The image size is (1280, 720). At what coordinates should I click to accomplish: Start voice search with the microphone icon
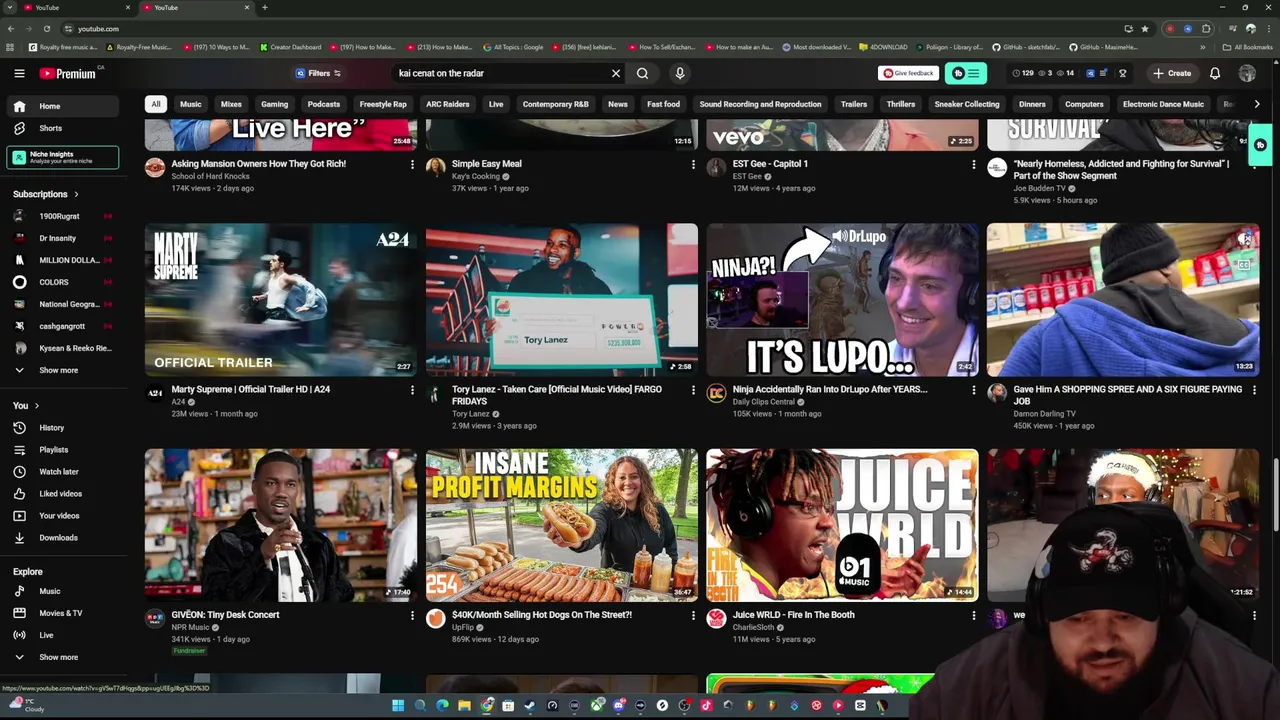tap(680, 73)
